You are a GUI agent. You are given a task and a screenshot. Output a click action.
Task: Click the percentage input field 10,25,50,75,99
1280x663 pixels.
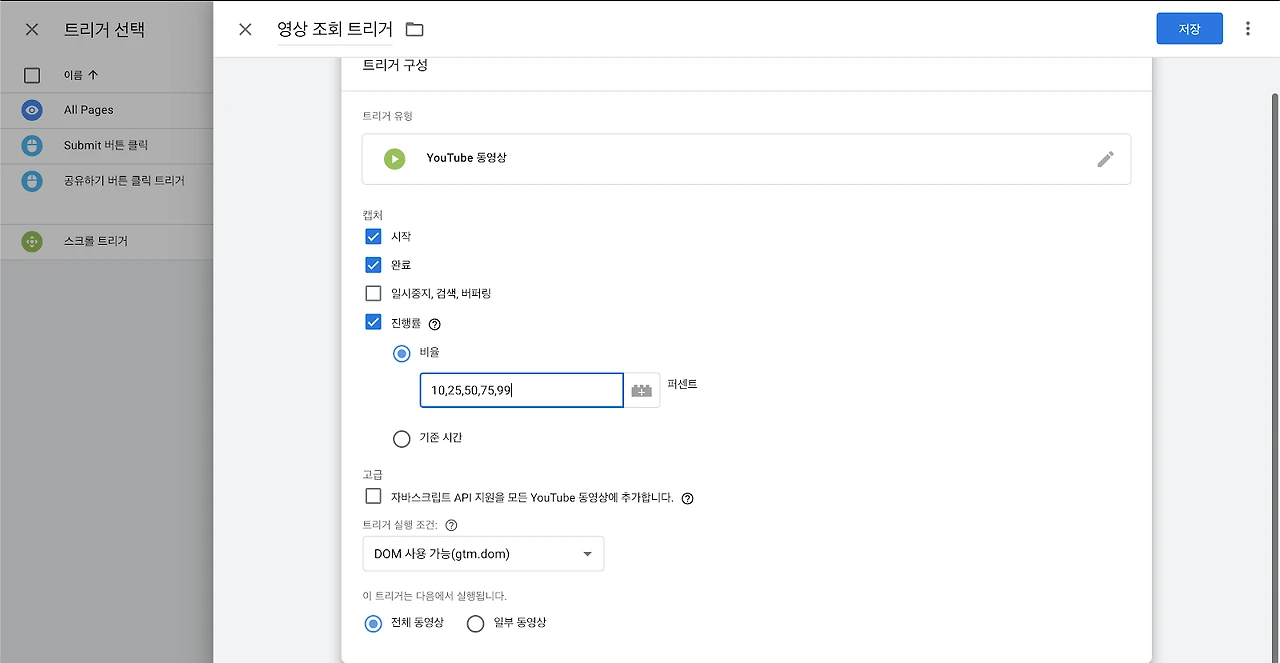[521, 390]
